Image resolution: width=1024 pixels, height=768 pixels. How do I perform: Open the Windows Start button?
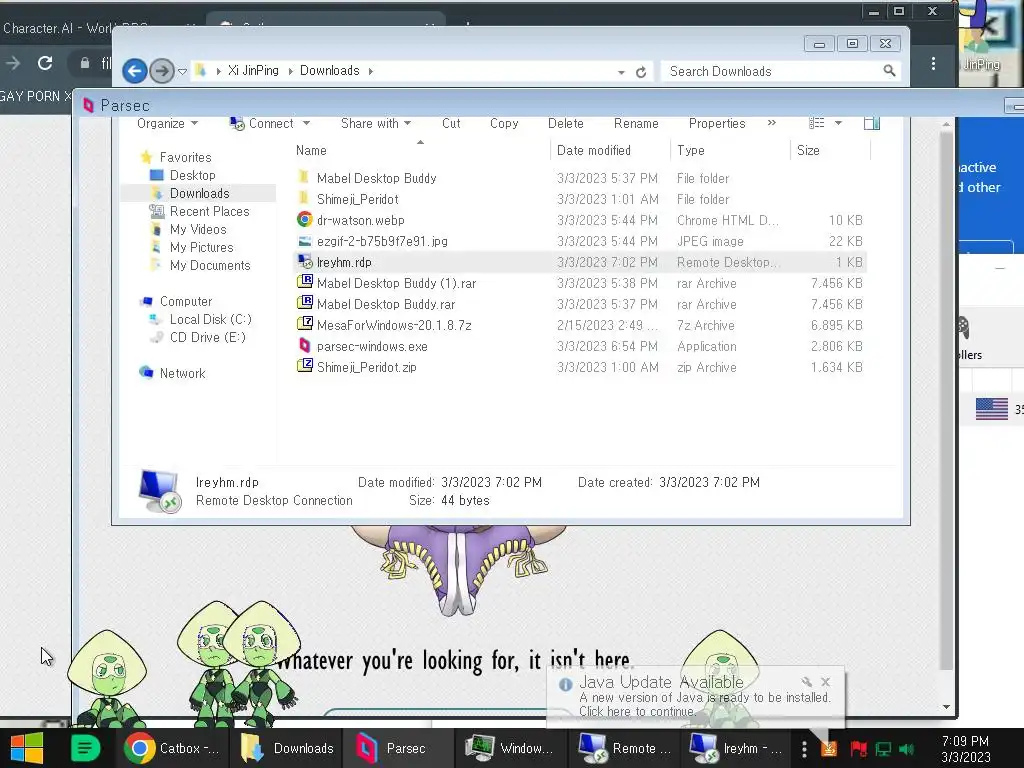(27, 748)
